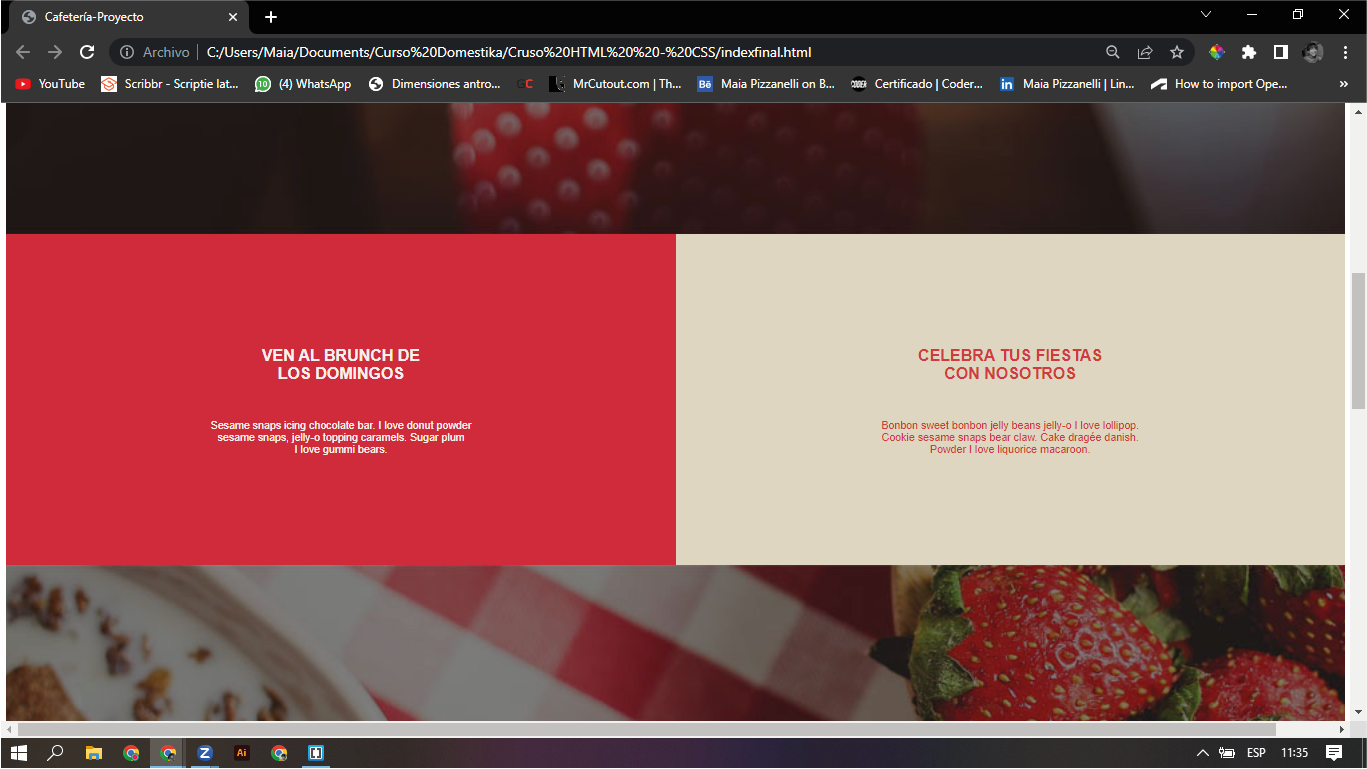Click the browser forward arrow
This screenshot has height=769, width=1367.
(x=55, y=52)
